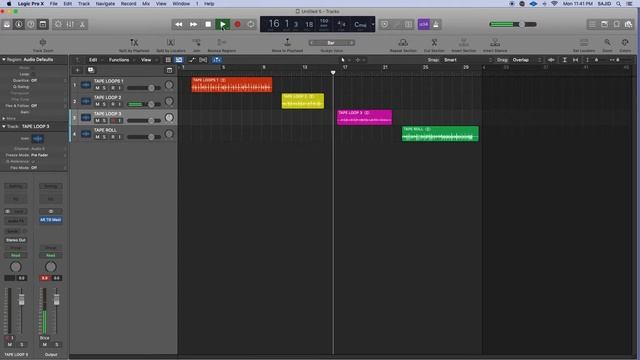Viewport: 640px width, 360px height.
Task: Click the green Play button
Action: 223,24
